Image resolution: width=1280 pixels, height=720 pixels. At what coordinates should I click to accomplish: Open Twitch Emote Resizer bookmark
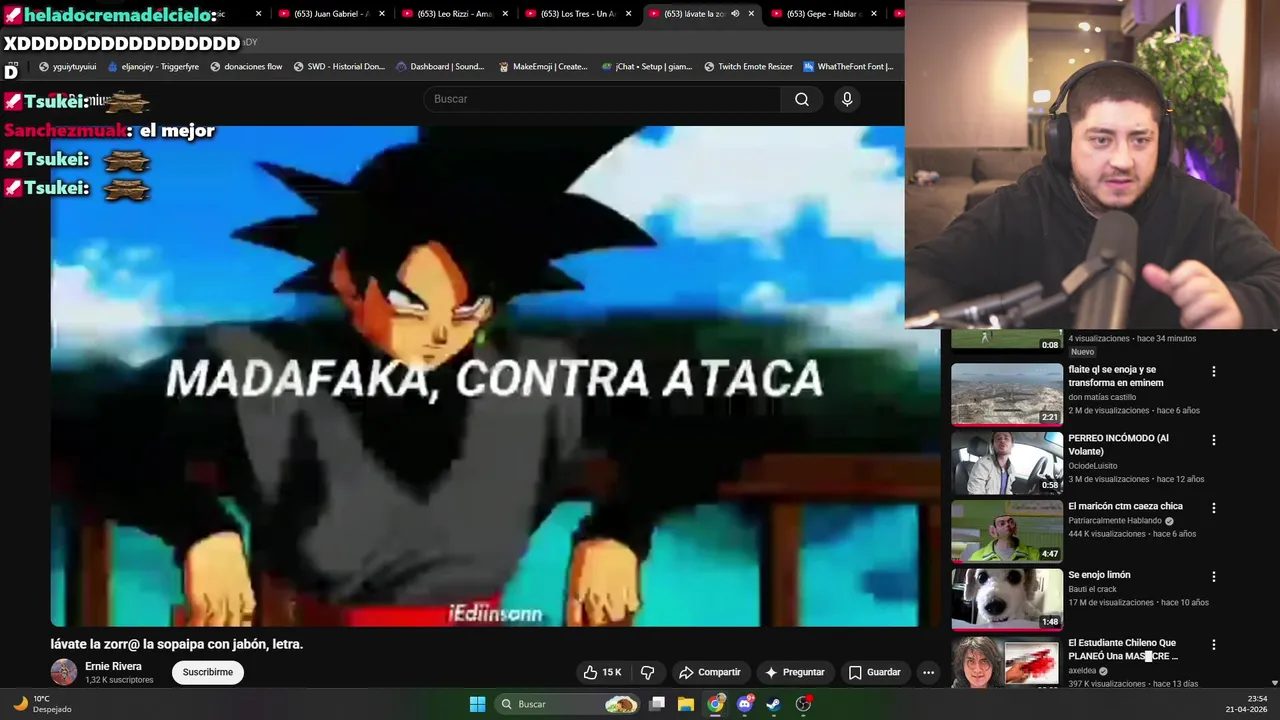pyautogui.click(x=748, y=67)
